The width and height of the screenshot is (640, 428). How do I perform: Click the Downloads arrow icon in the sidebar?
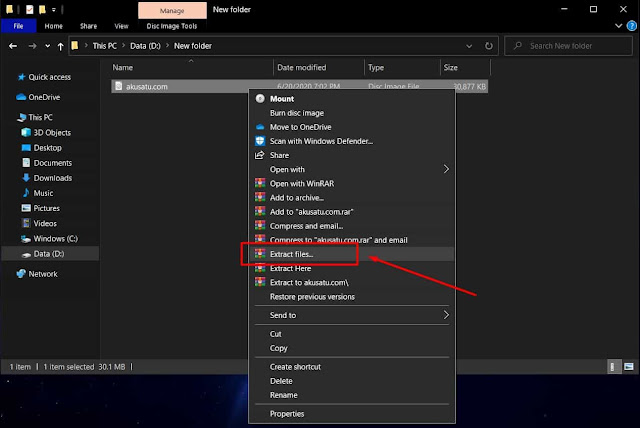pos(26,177)
